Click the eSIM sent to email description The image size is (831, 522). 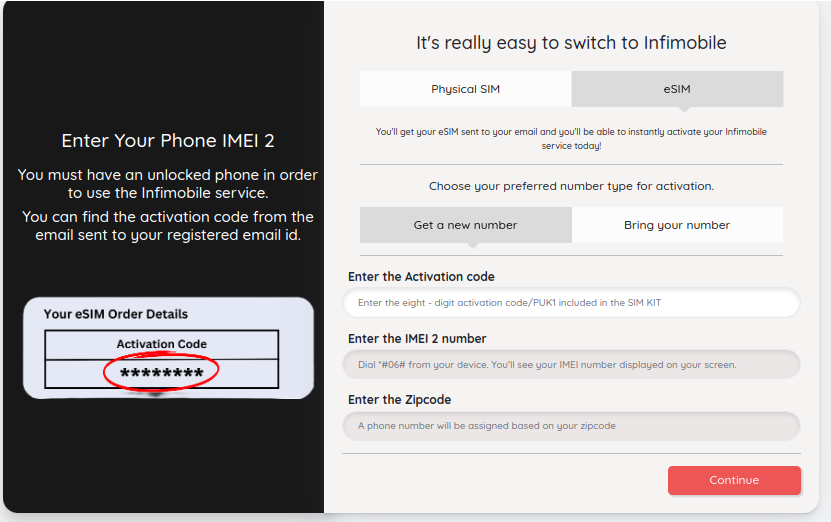coord(571,138)
